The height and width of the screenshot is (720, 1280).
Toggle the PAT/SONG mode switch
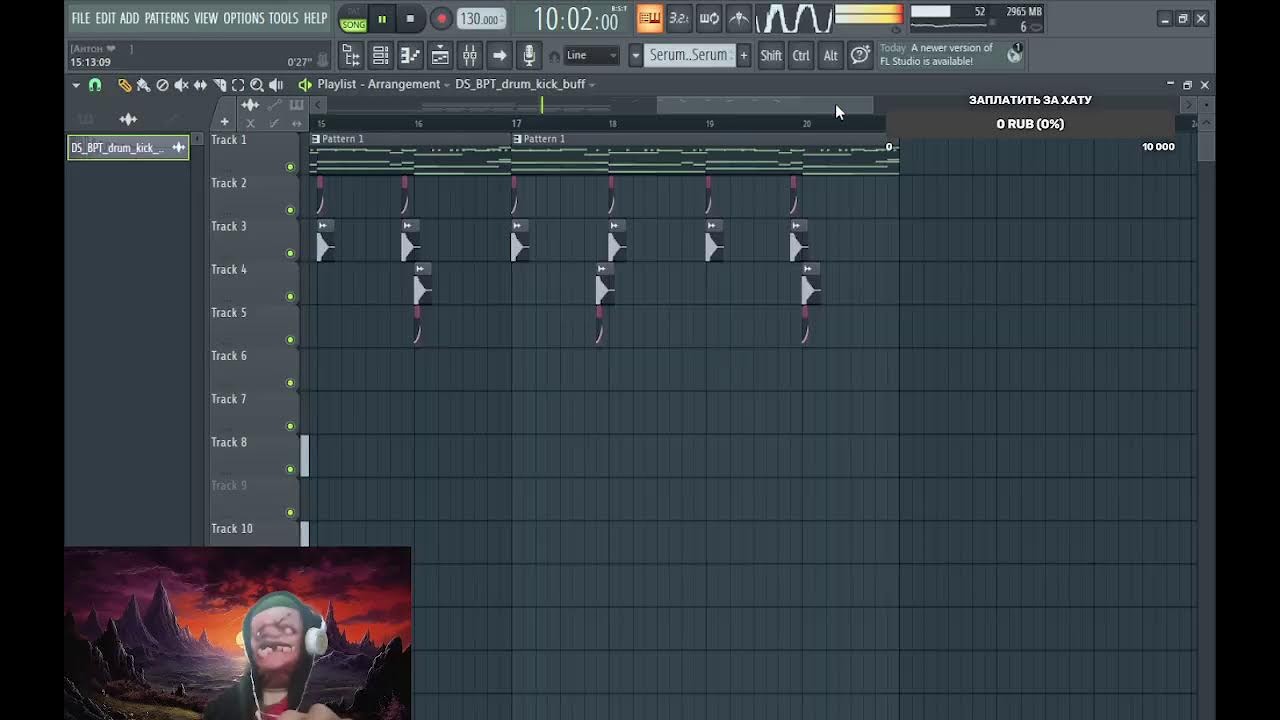click(x=352, y=19)
